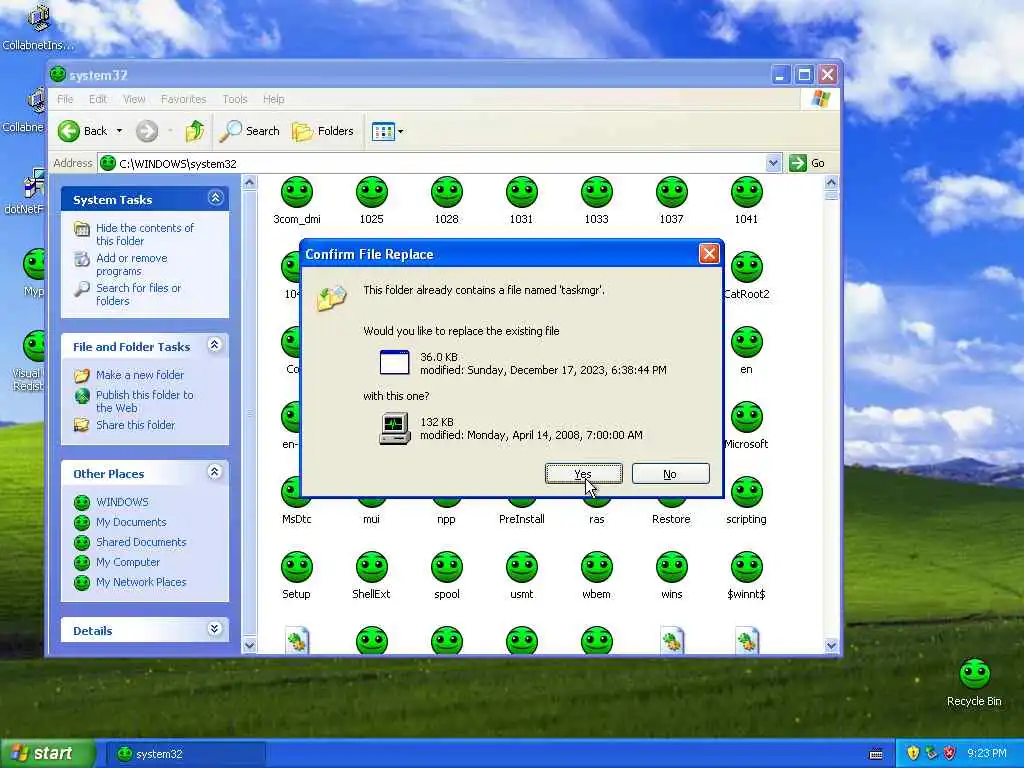Select the 1025 folder icon
Screen dimensions: 1024x768
372,193
